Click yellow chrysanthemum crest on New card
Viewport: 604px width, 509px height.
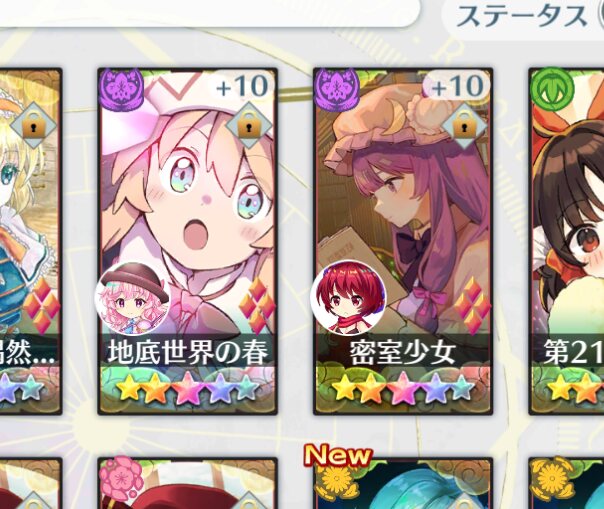[x=337, y=478]
